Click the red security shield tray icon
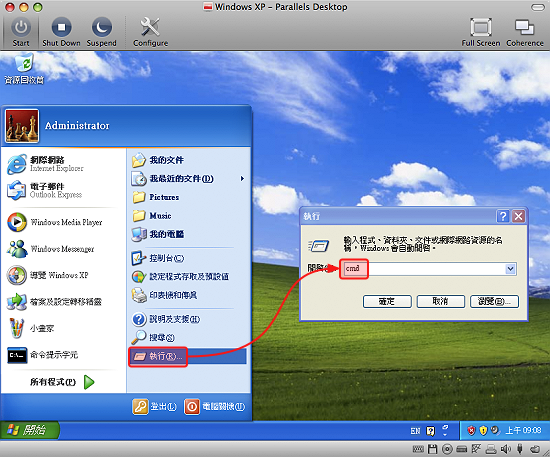Screen dimensions: 550x457 (471, 430)
